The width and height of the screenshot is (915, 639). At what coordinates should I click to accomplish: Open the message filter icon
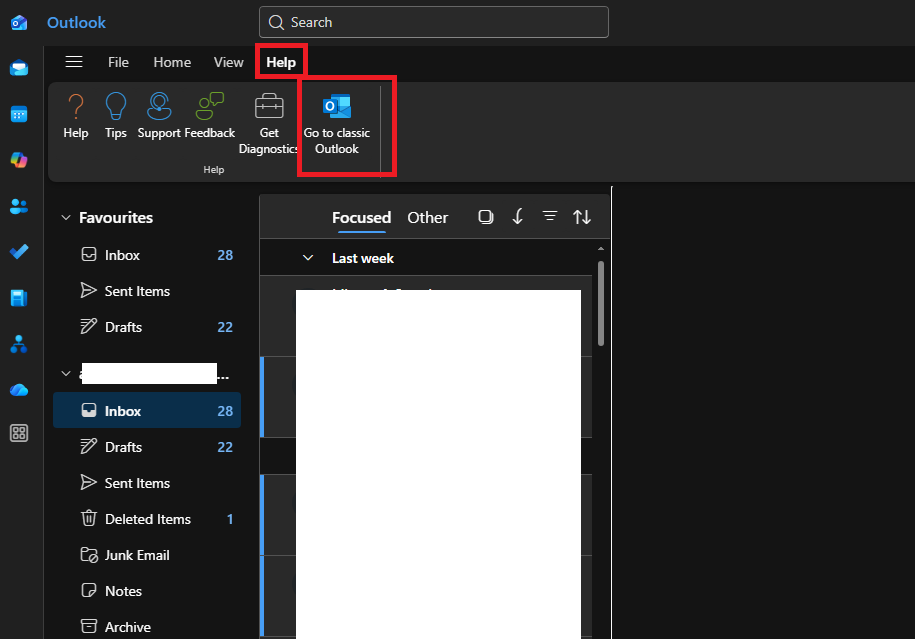pos(550,217)
